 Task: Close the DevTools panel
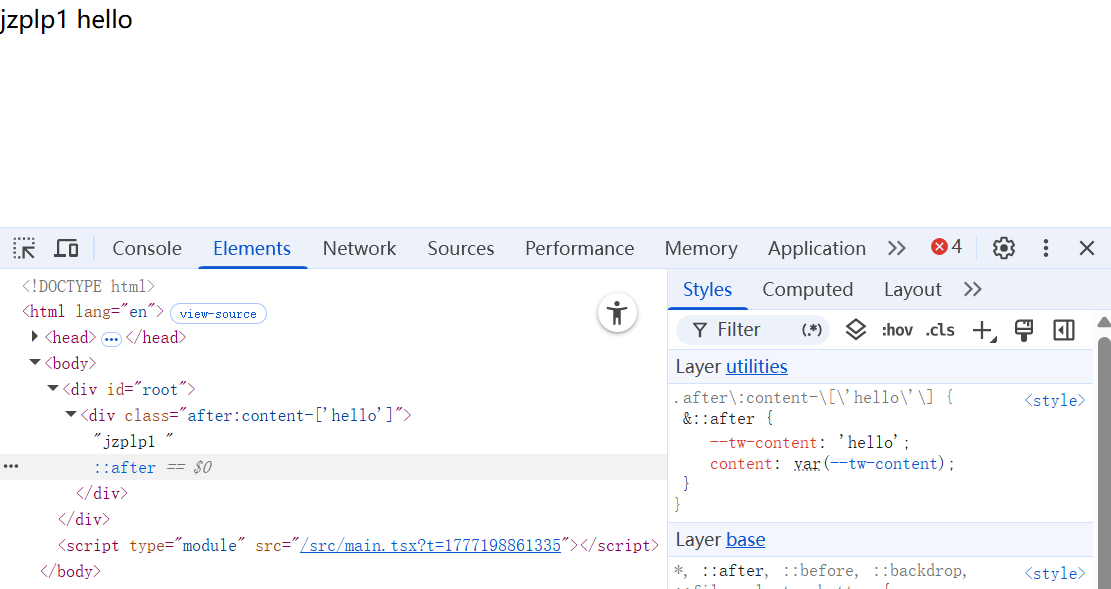[1087, 248]
